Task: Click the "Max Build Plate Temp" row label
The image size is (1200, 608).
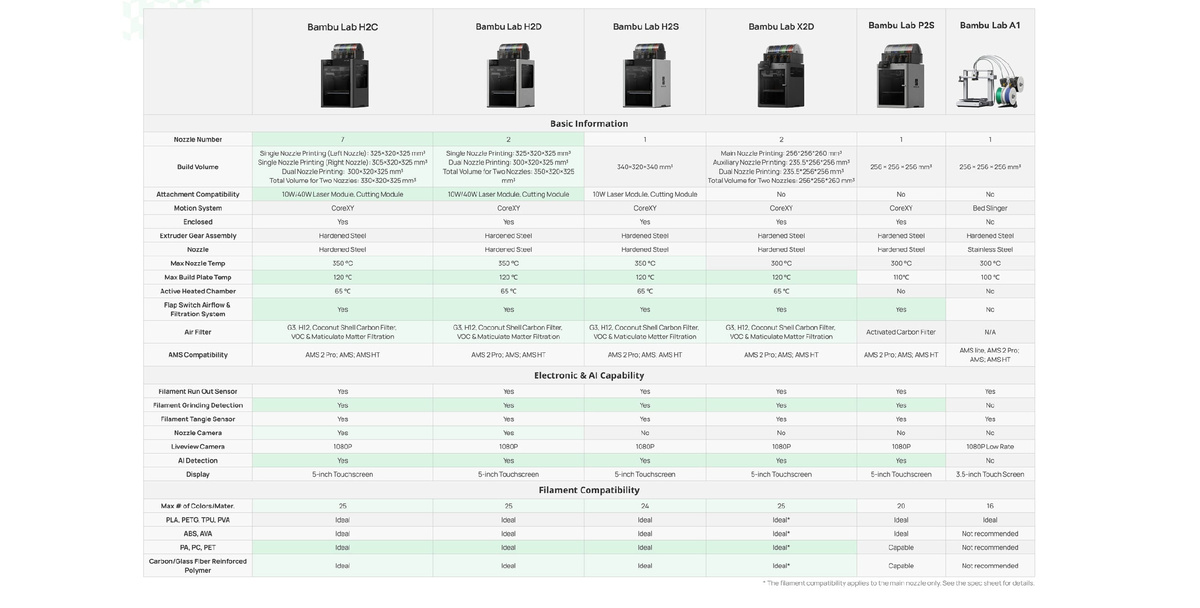Action: (198, 277)
